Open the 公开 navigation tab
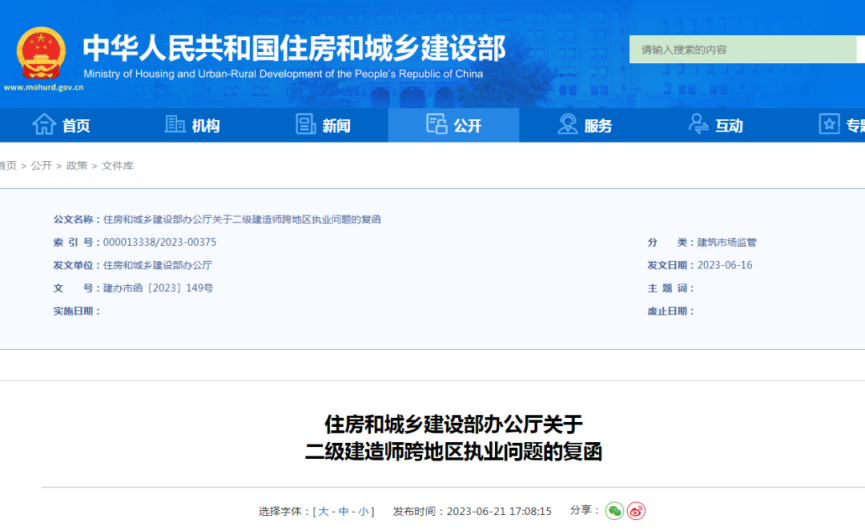The width and height of the screenshot is (865, 531). tap(453, 125)
